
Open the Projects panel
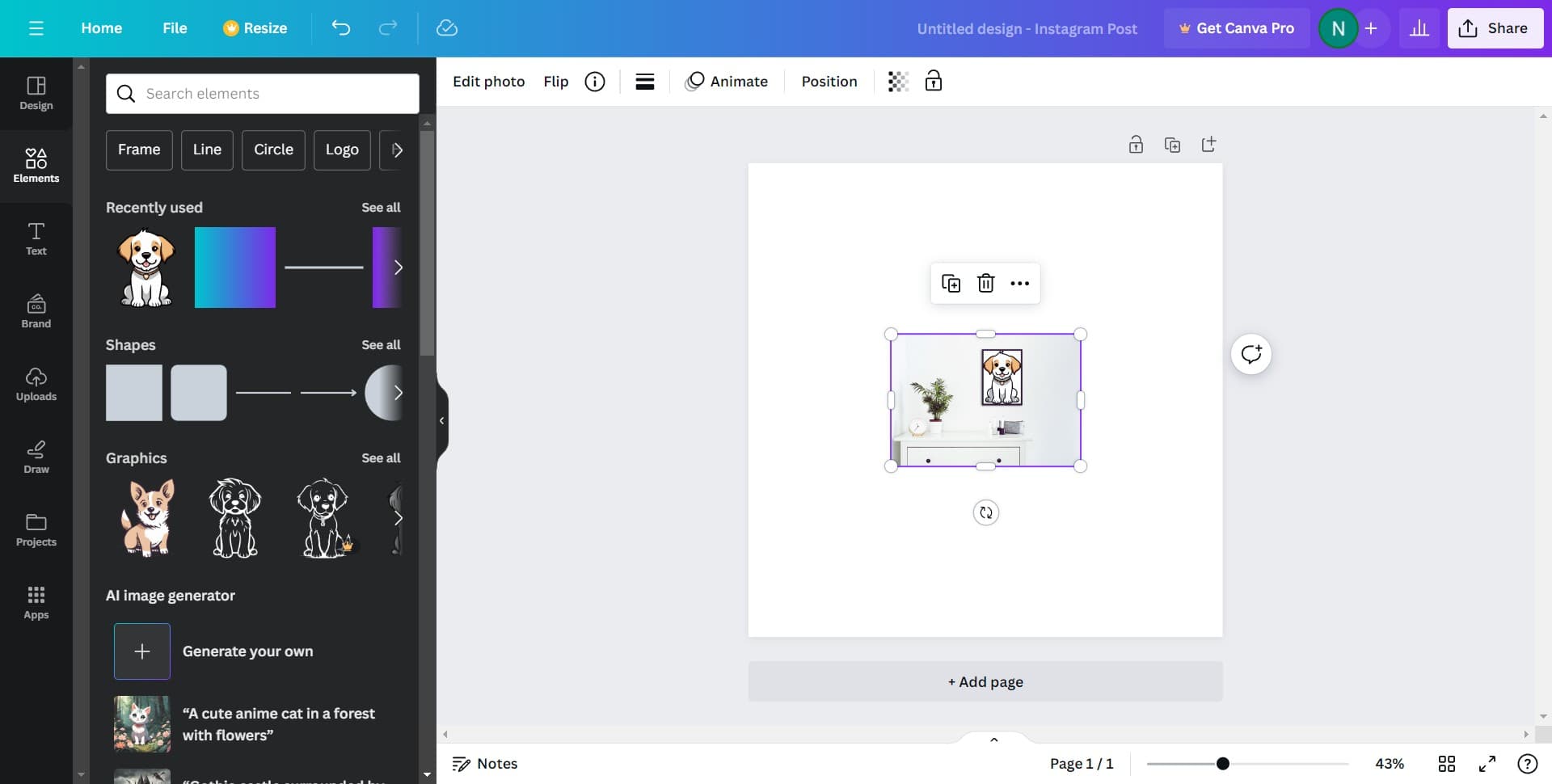tap(36, 529)
